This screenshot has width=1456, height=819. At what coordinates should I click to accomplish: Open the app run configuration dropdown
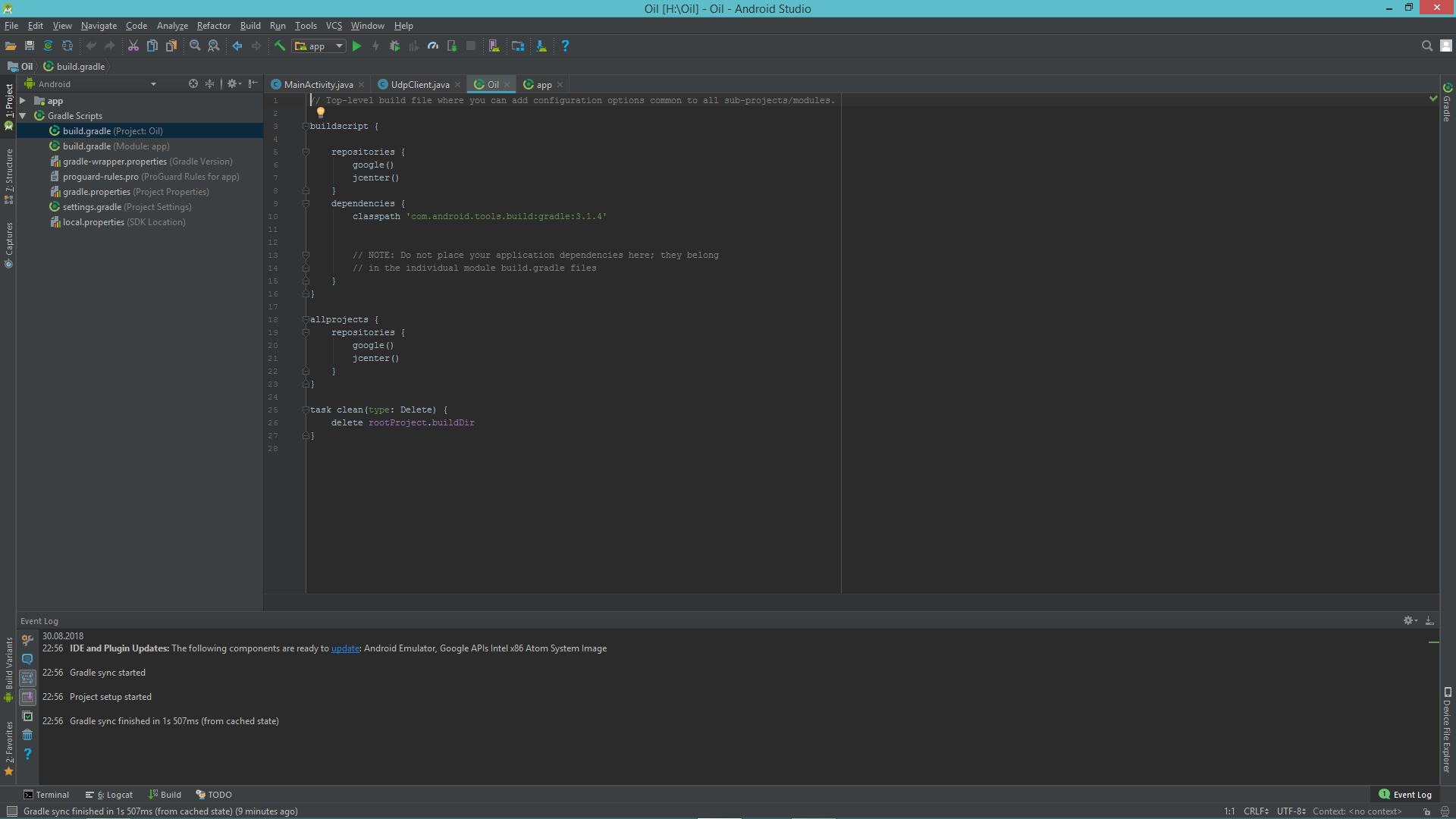pyautogui.click(x=319, y=46)
